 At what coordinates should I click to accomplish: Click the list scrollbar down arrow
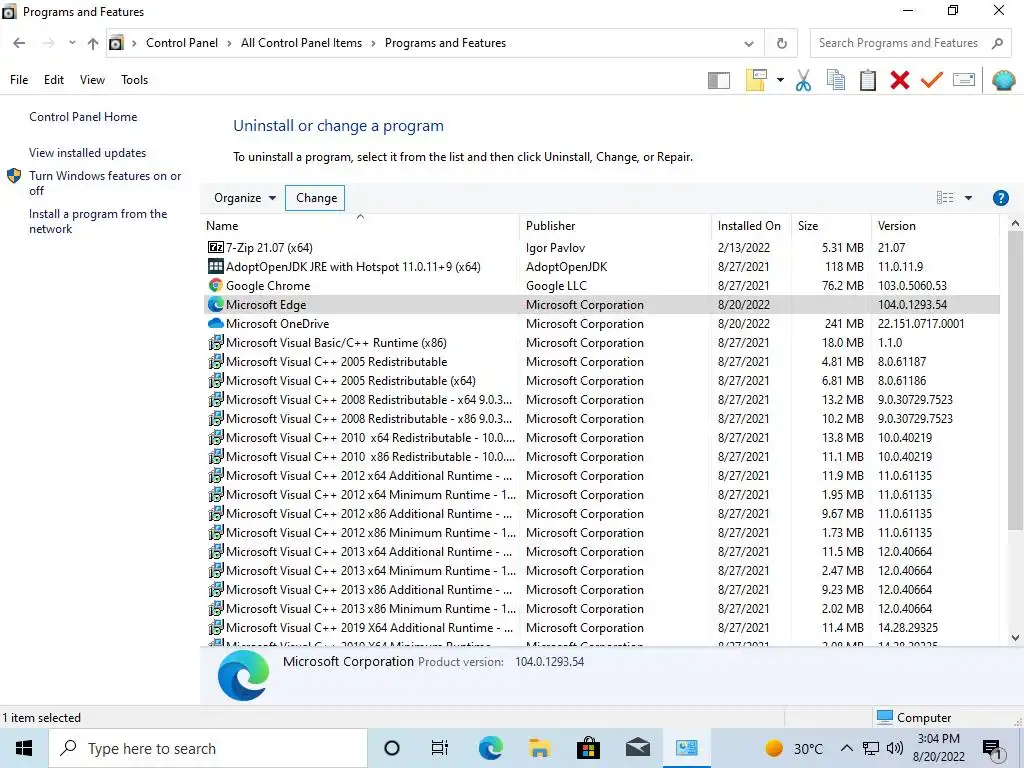tap(1015, 638)
